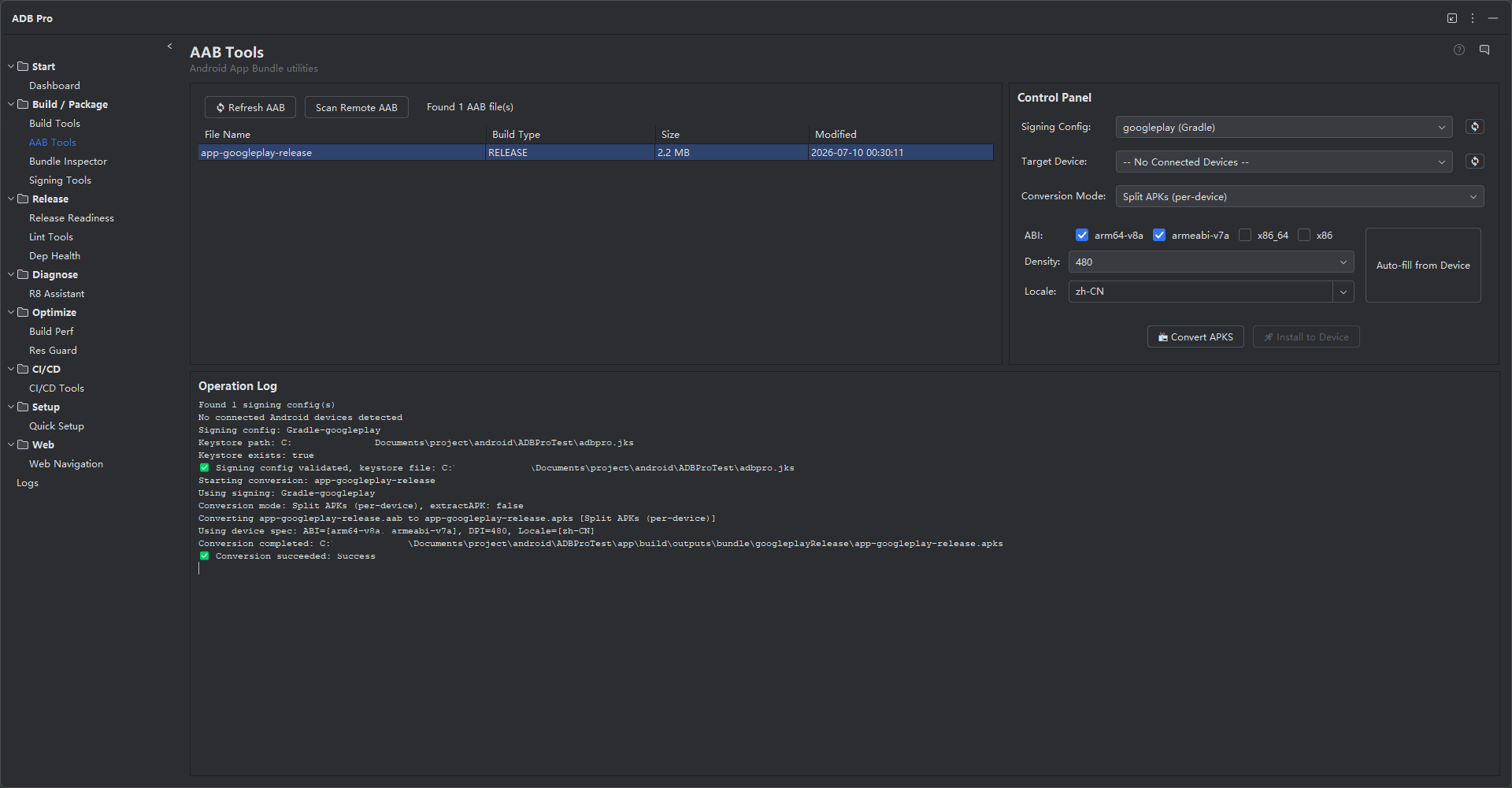Click the Scan Remote AAB button
The height and width of the screenshot is (788, 1512).
pos(357,107)
